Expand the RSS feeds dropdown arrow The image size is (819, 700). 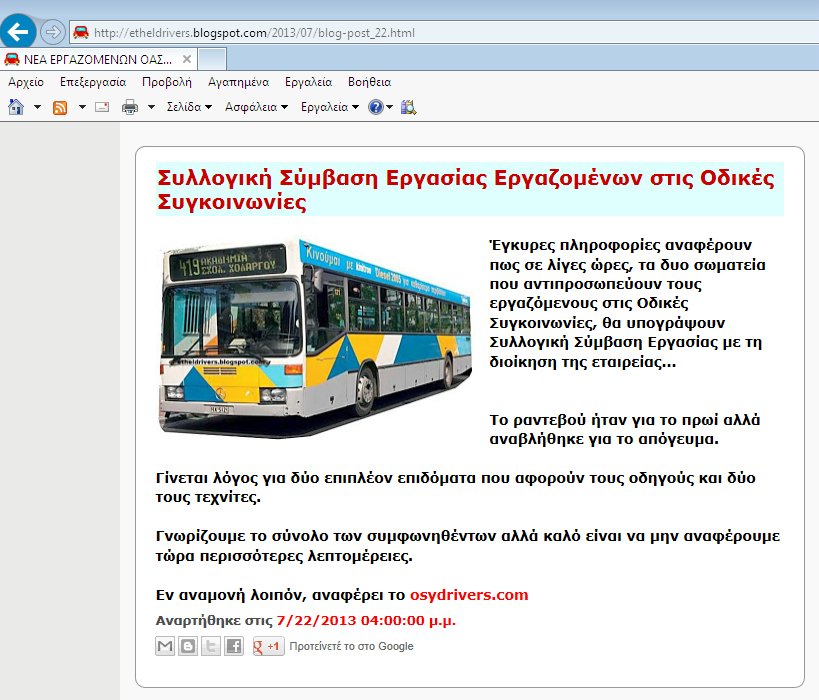click(82, 107)
